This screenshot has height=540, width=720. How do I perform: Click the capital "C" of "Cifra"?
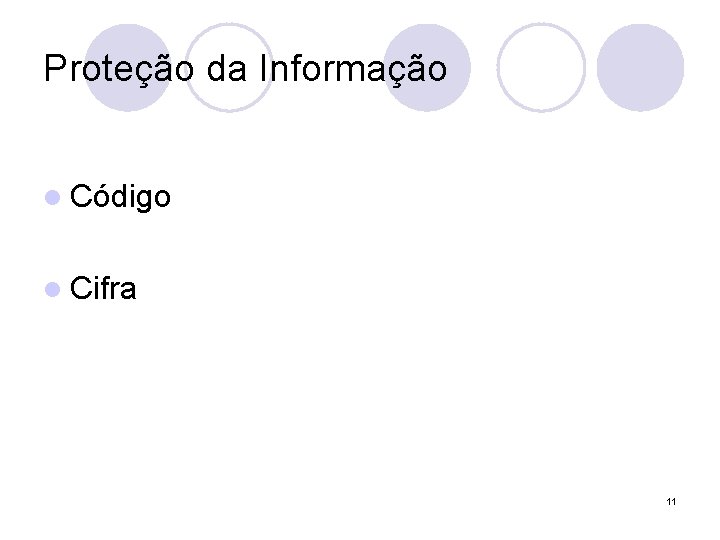[83, 289]
